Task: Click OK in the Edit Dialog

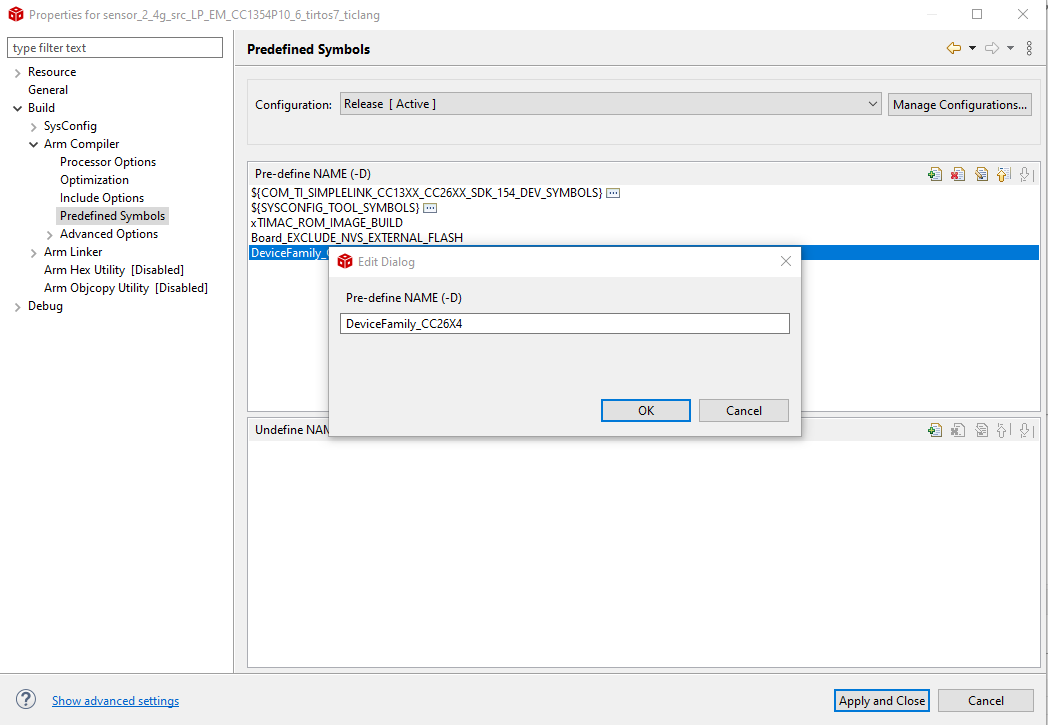Action: coord(645,410)
